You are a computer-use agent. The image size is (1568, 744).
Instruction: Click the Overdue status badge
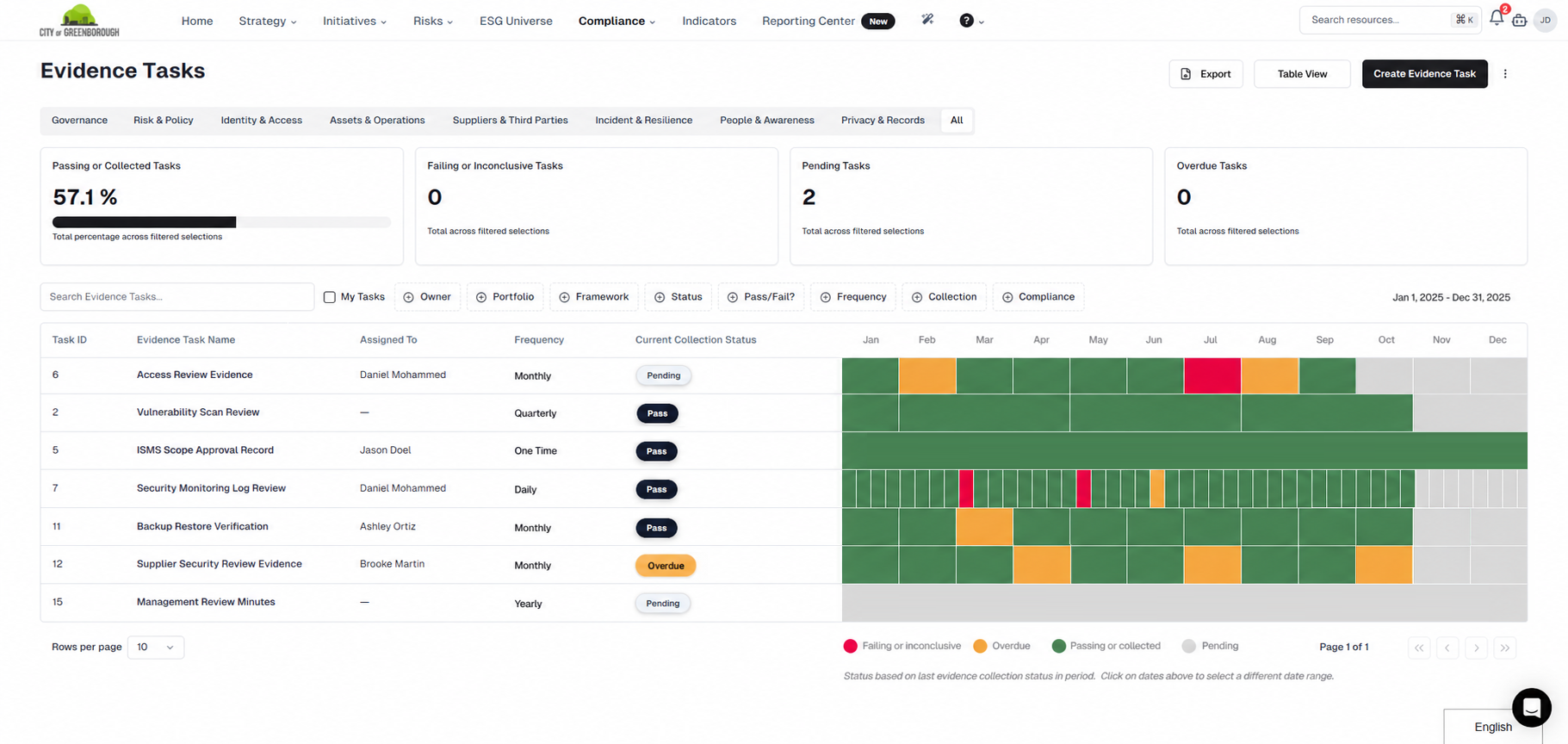(666, 566)
